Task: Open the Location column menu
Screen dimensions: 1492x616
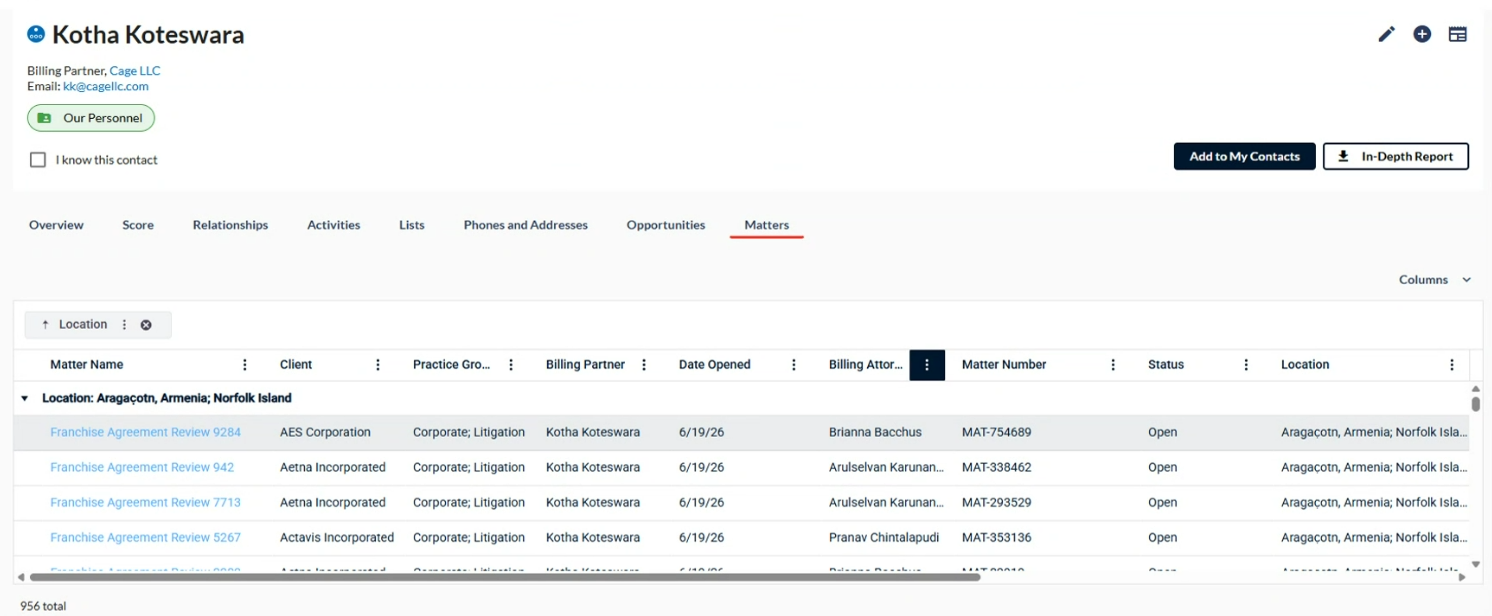Action: (x=1452, y=365)
